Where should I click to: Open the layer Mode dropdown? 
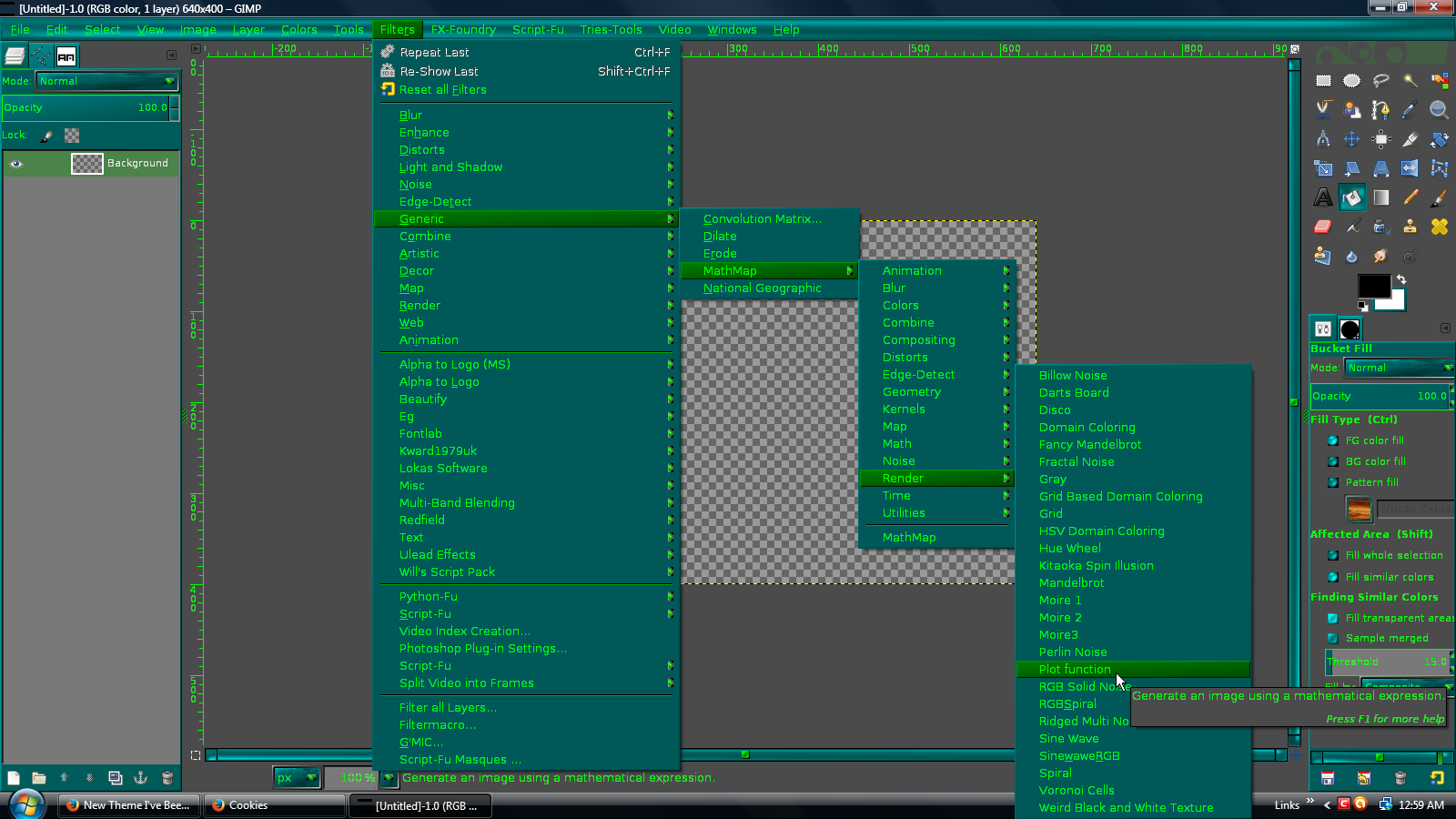pos(106,81)
